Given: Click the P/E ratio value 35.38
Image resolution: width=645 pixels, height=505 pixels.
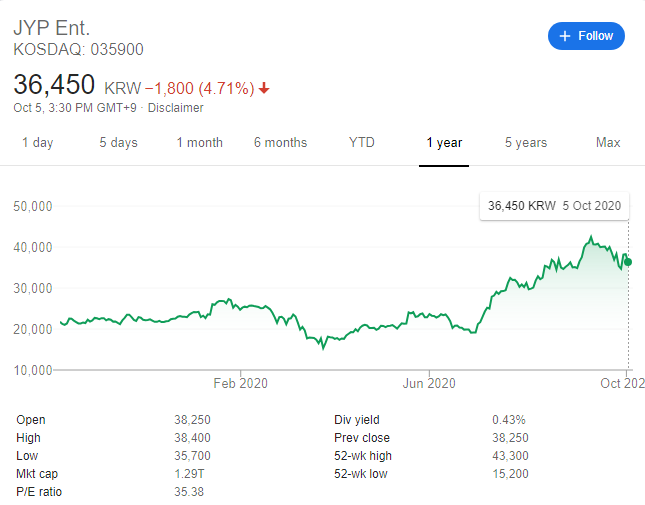Looking at the screenshot, I should click(x=189, y=492).
